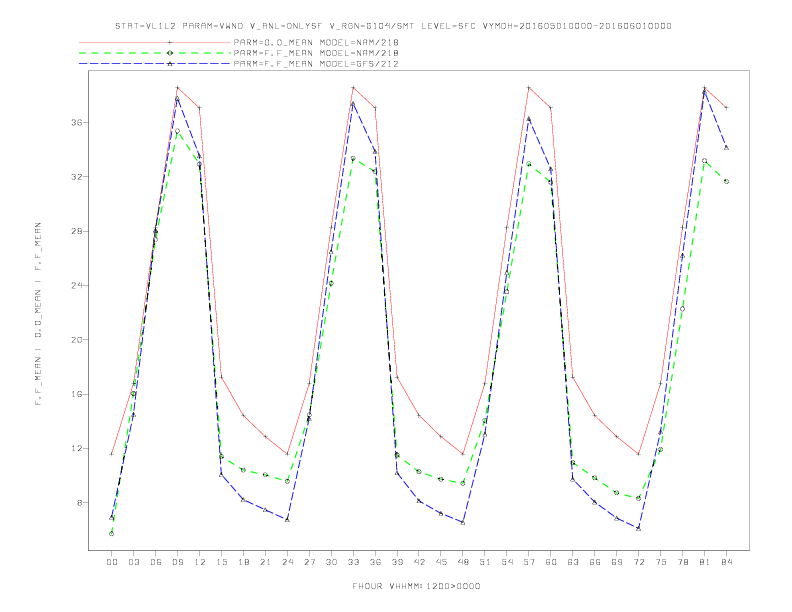Click X-axis forecast hour label 45

point(441,562)
